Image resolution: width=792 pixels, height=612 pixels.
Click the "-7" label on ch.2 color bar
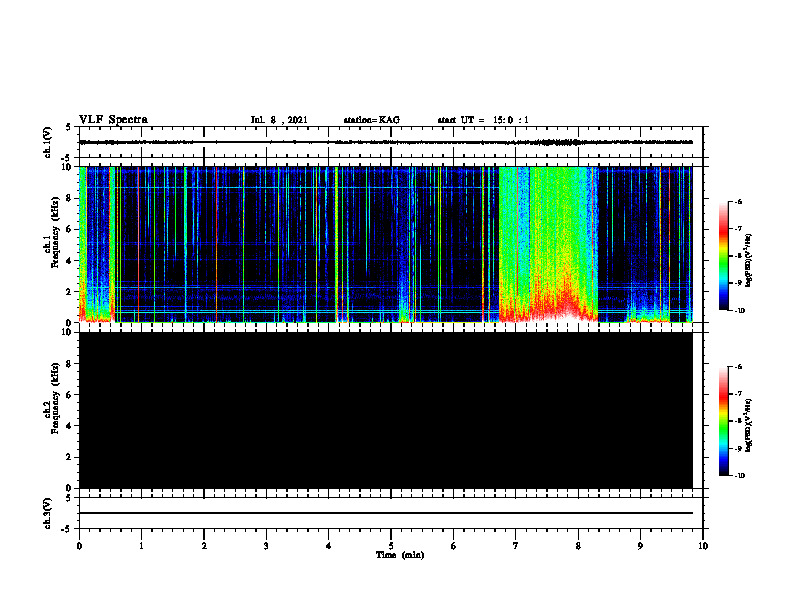pos(738,394)
